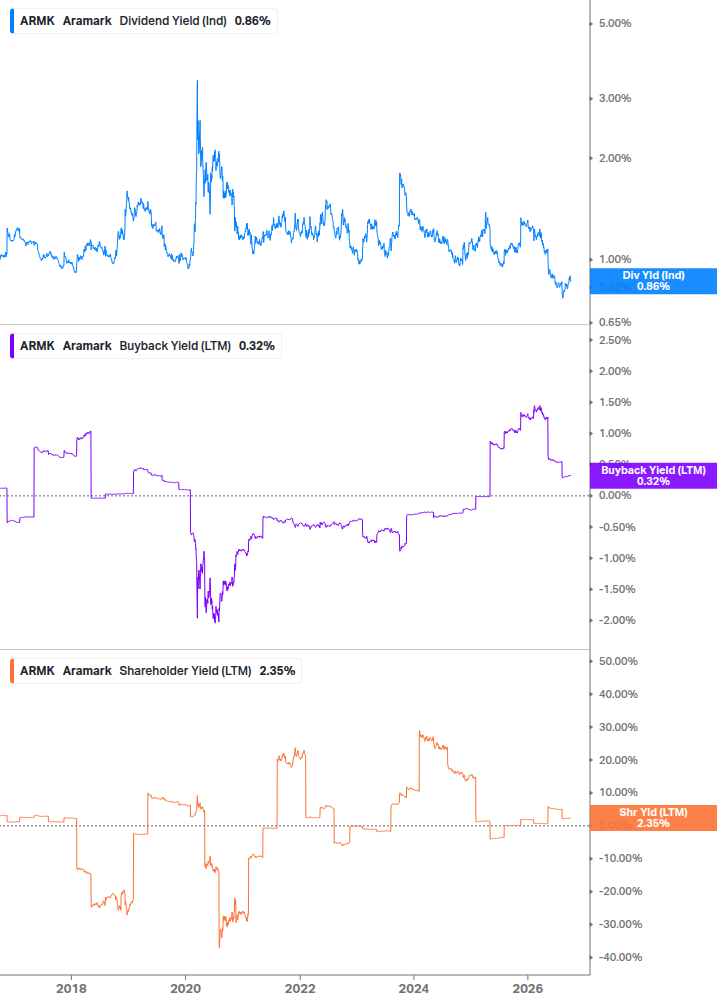Click the 5.00% tick on dividend yield axis
The image size is (717, 1005).
(x=615, y=24)
